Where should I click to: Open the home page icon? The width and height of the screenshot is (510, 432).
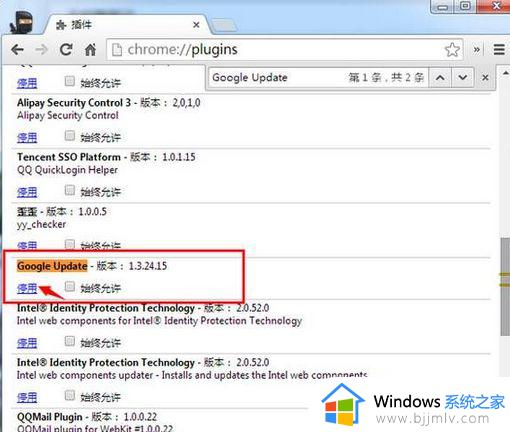tap(90, 50)
